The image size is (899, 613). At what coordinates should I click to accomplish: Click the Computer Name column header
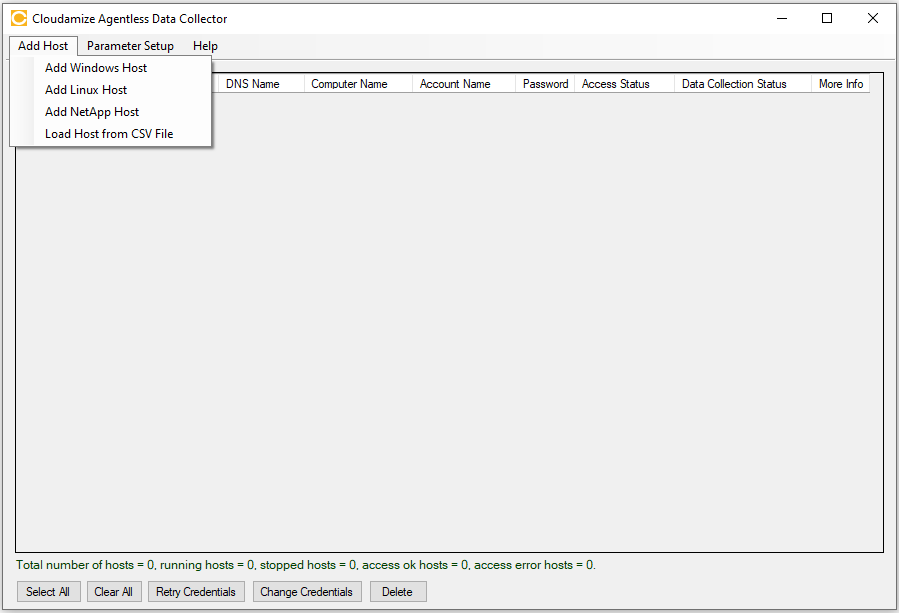(x=349, y=84)
